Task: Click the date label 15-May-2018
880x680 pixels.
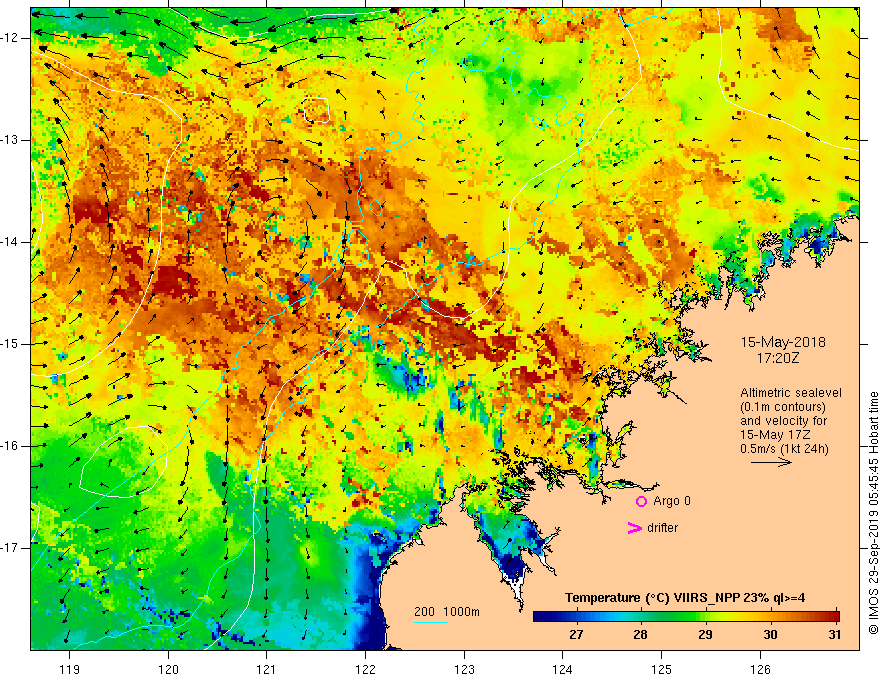Action: click(783, 342)
